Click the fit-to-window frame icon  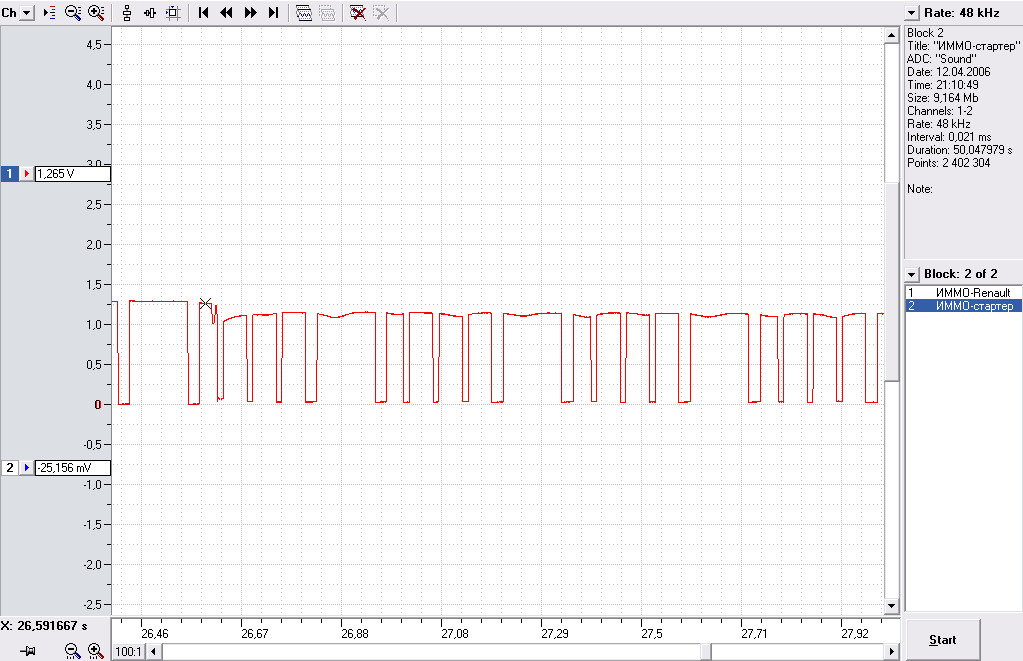(x=173, y=13)
